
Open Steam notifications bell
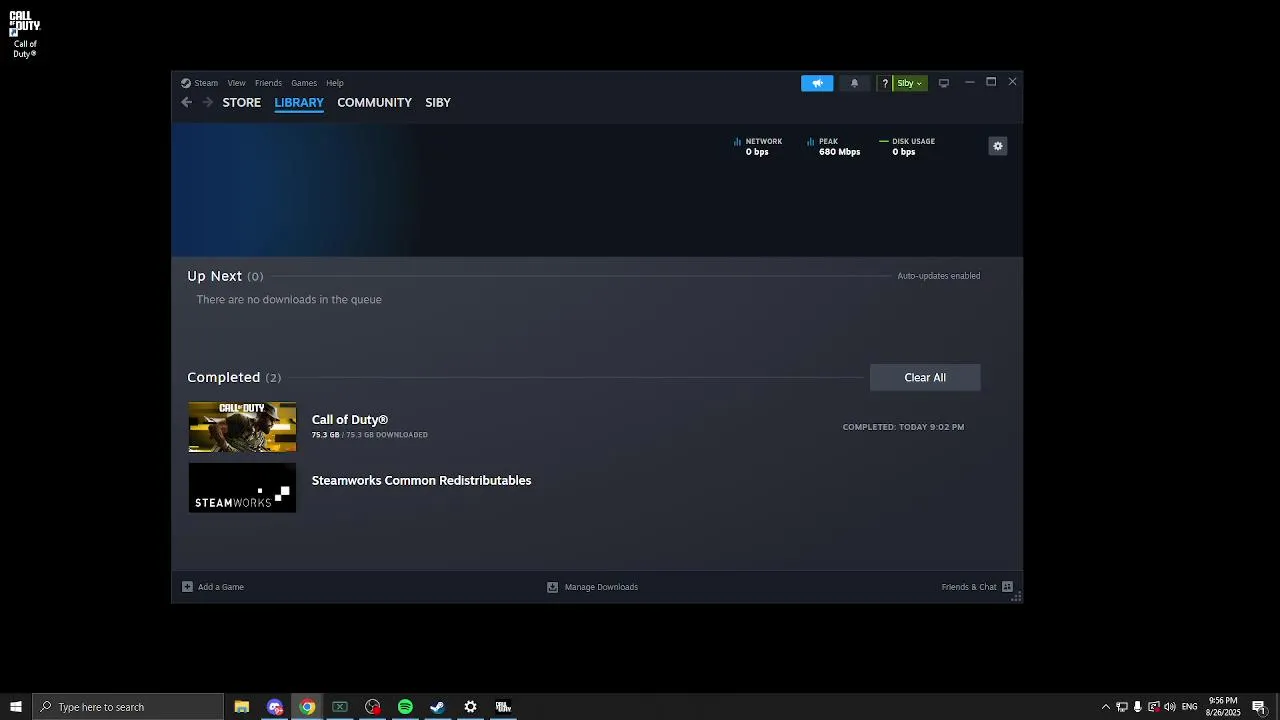[x=854, y=83]
